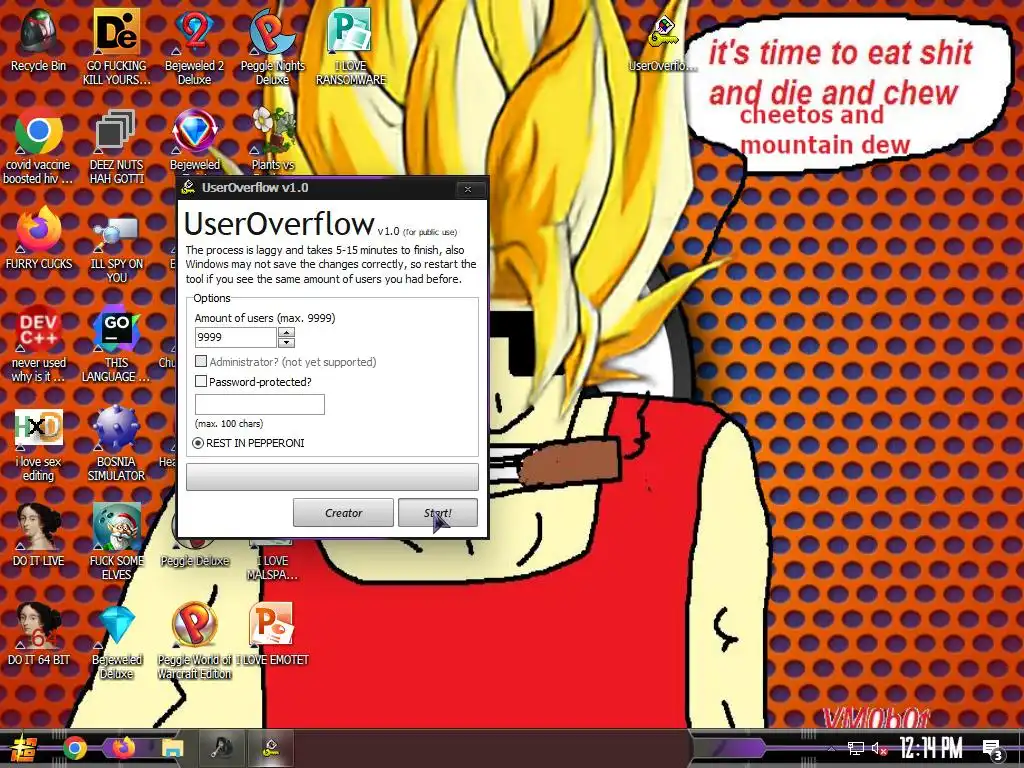Close the UserOverflow dialog
Image resolution: width=1024 pixels, height=768 pixels.
pyautogui.click(x=468, y=189)
